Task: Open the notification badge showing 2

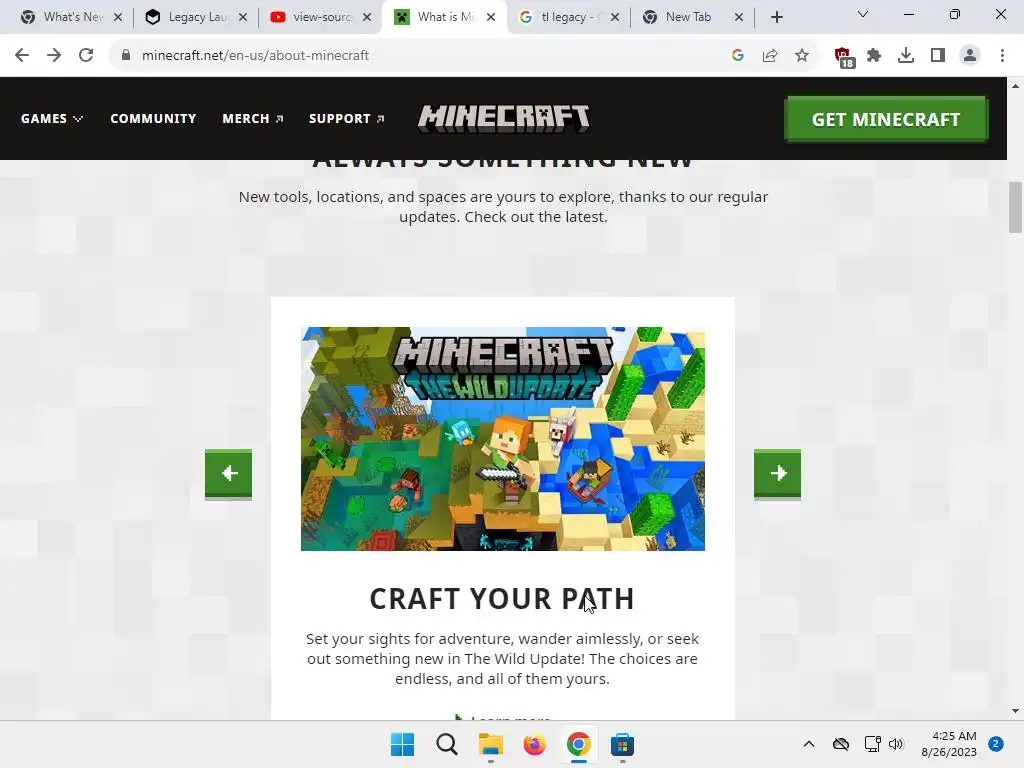Action: [x=996, y=744]
